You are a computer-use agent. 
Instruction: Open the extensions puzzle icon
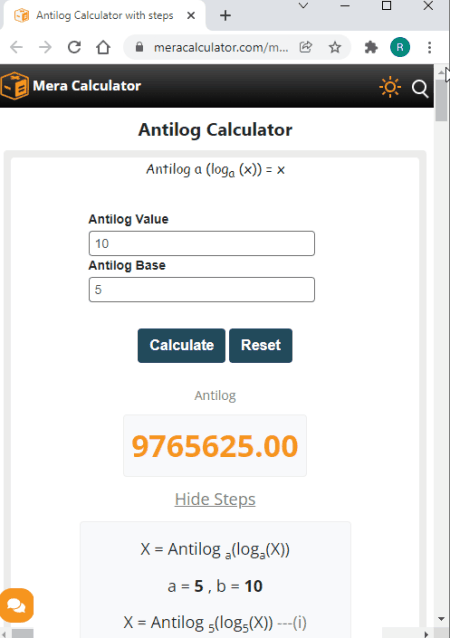pyautogui.click(x=371, y=47)
